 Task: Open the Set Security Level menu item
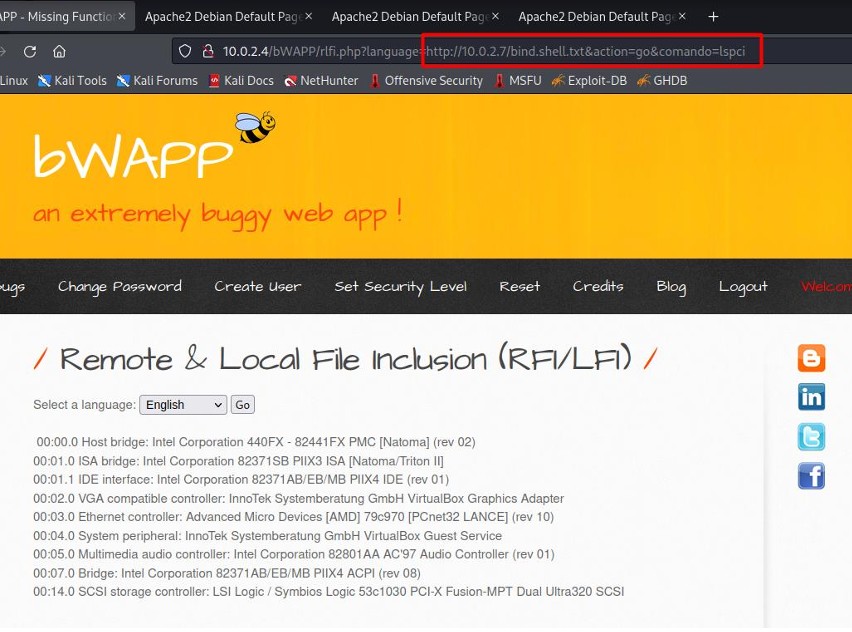[x=400, y=286]
